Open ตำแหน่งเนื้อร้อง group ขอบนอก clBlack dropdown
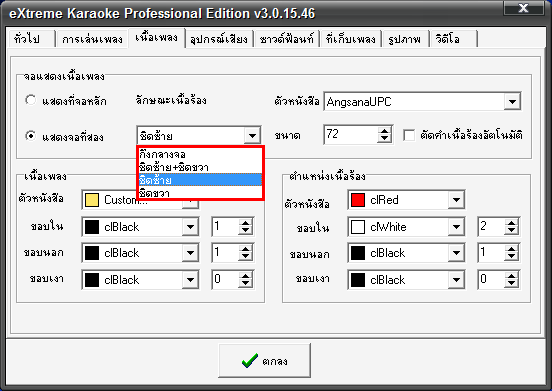Image resolution: width=552 pixels, height=391 pixels. [456, 253]
